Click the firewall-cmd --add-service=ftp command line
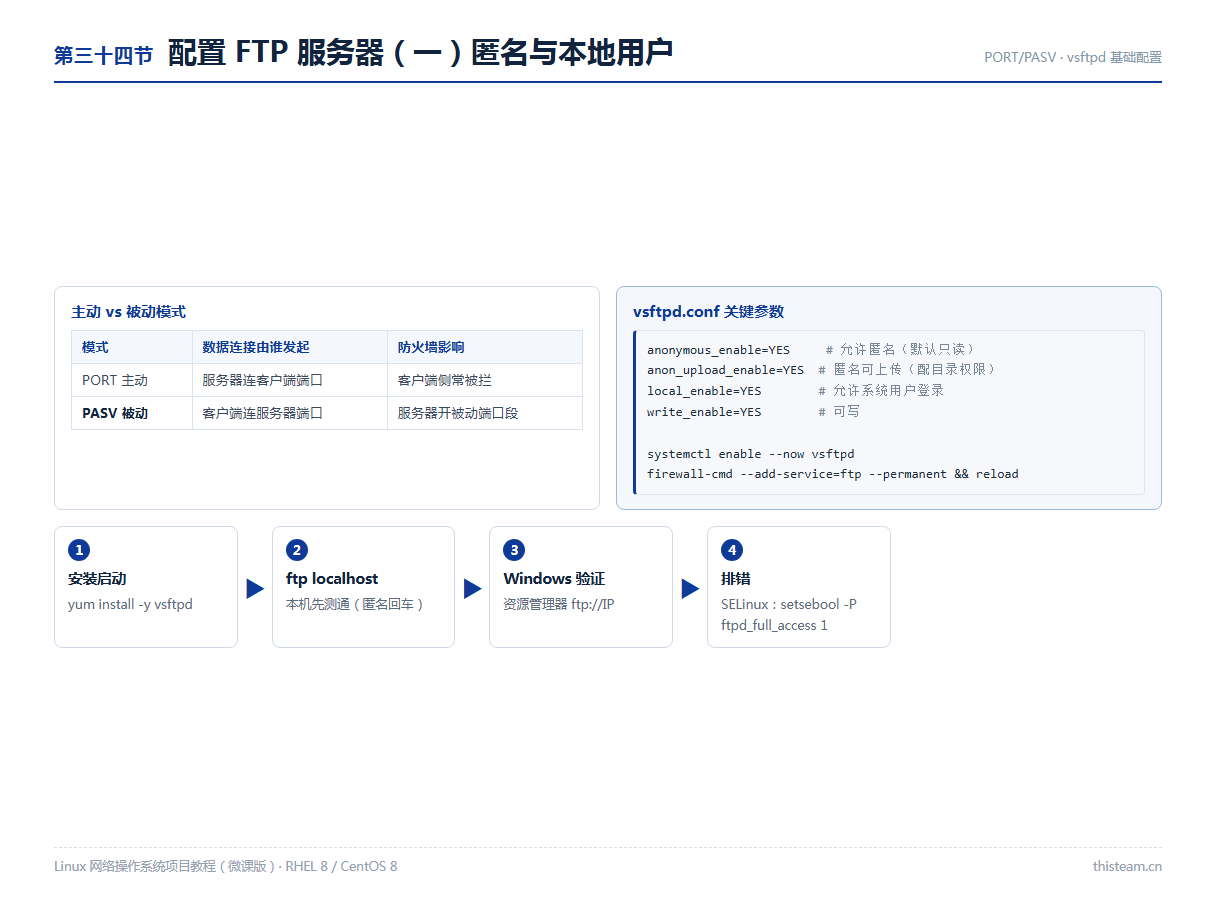The image size is (1216, 900). 832,474
